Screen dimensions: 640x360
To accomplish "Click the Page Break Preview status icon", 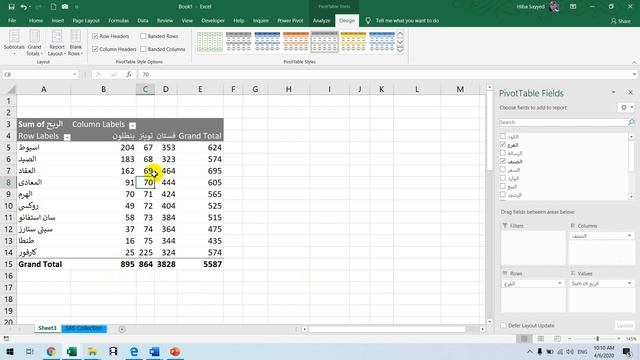I will [x=557, y=339].
